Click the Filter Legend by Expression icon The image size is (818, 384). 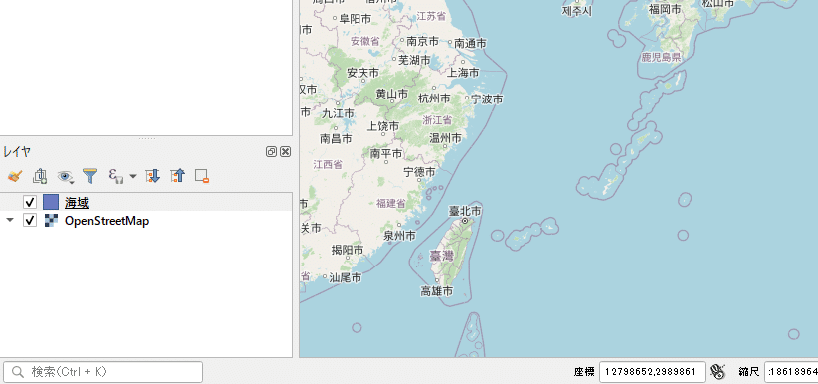tap(116, 176)
